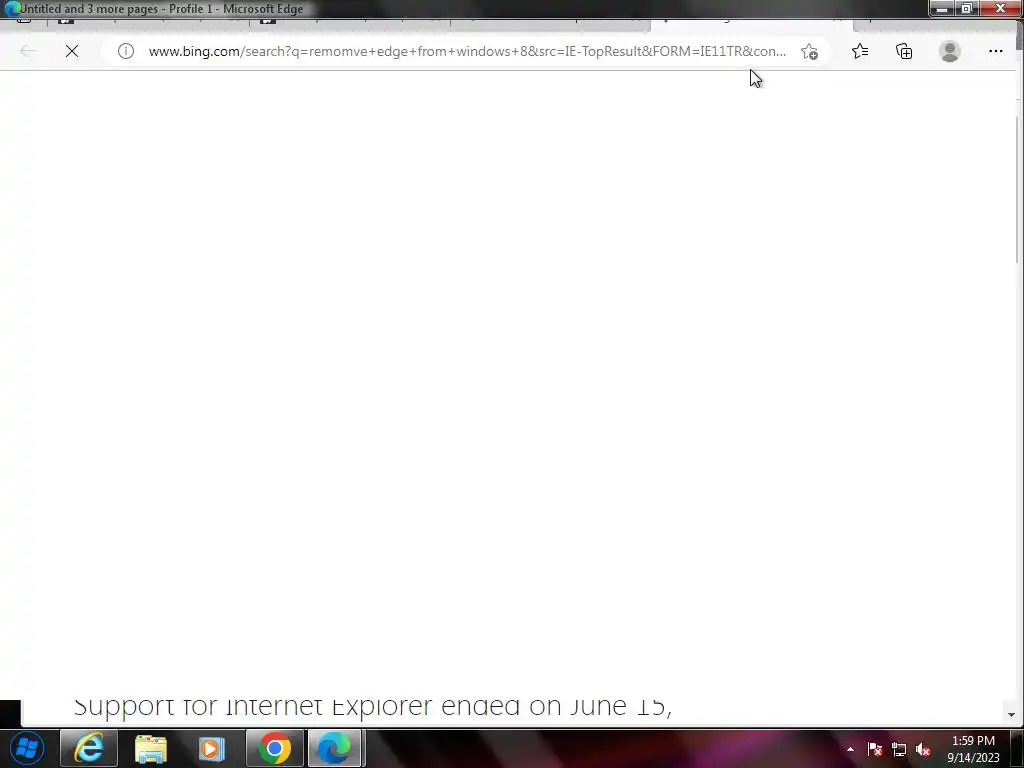Open the Action Center flag icon
This screenshot has width=1024, height=768.
click(875, 749)
